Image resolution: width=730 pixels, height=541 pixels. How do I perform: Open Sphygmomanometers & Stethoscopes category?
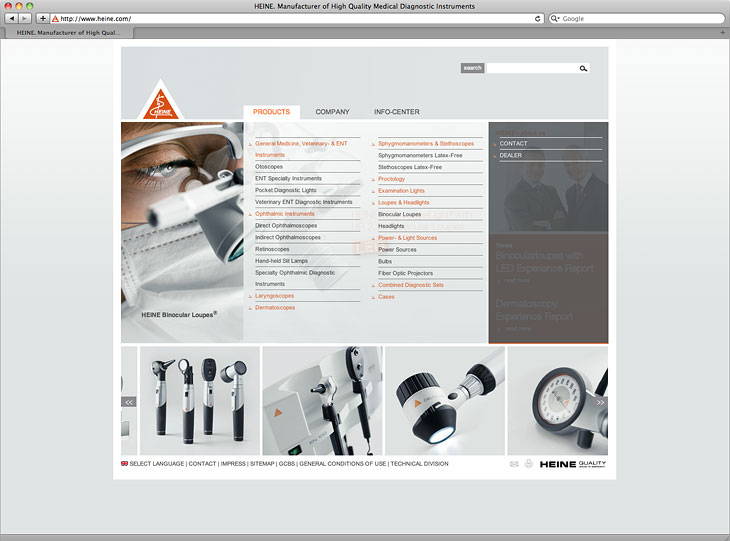(426, 143)
